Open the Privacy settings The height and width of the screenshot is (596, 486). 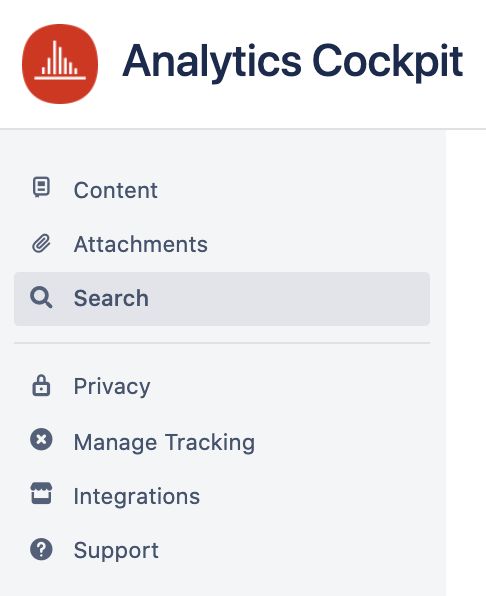tap(112, 387)
